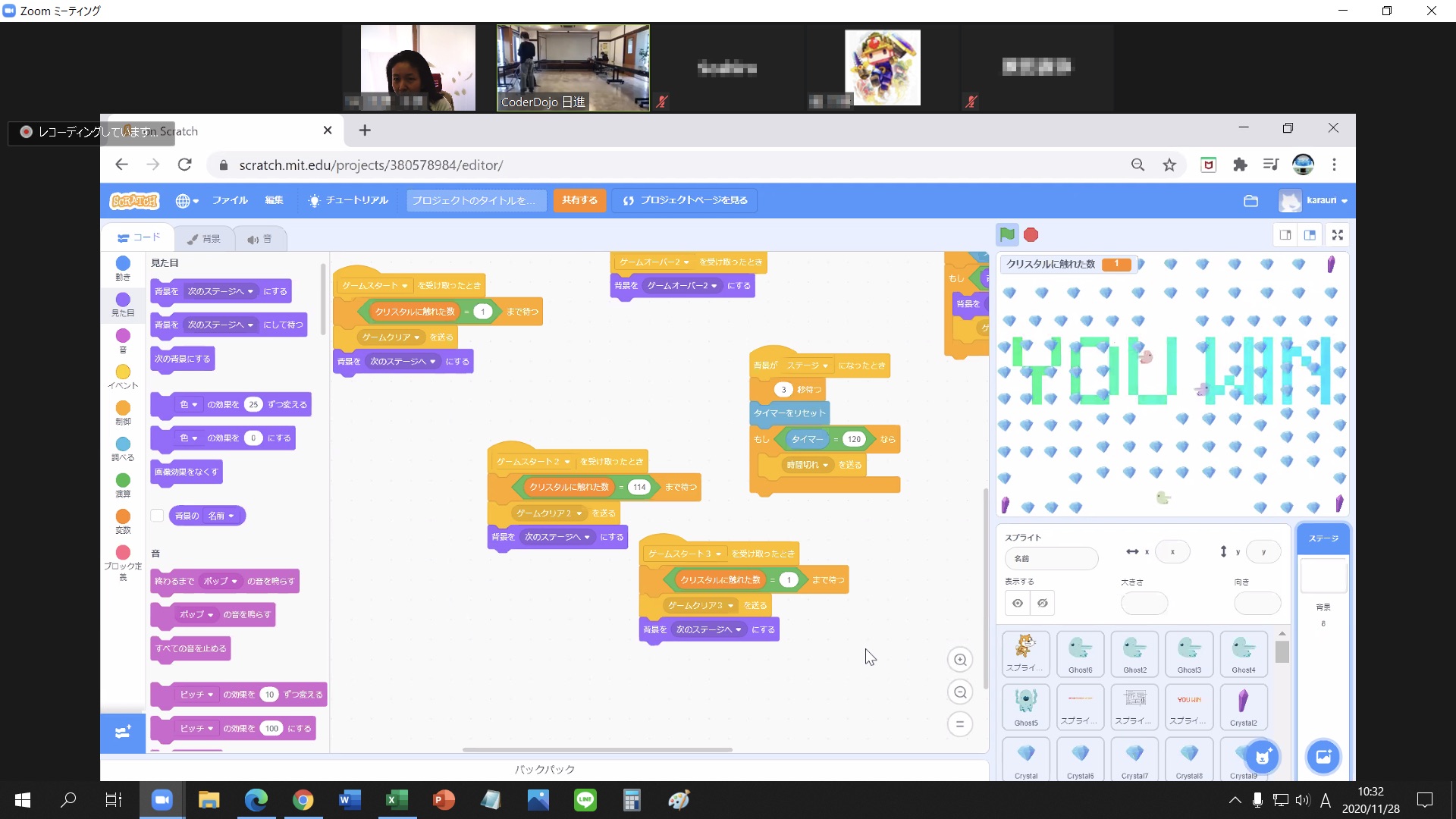Enter fullscreen stage mode
This screenshot has height=819, width=1456.
pos(1338,235)
